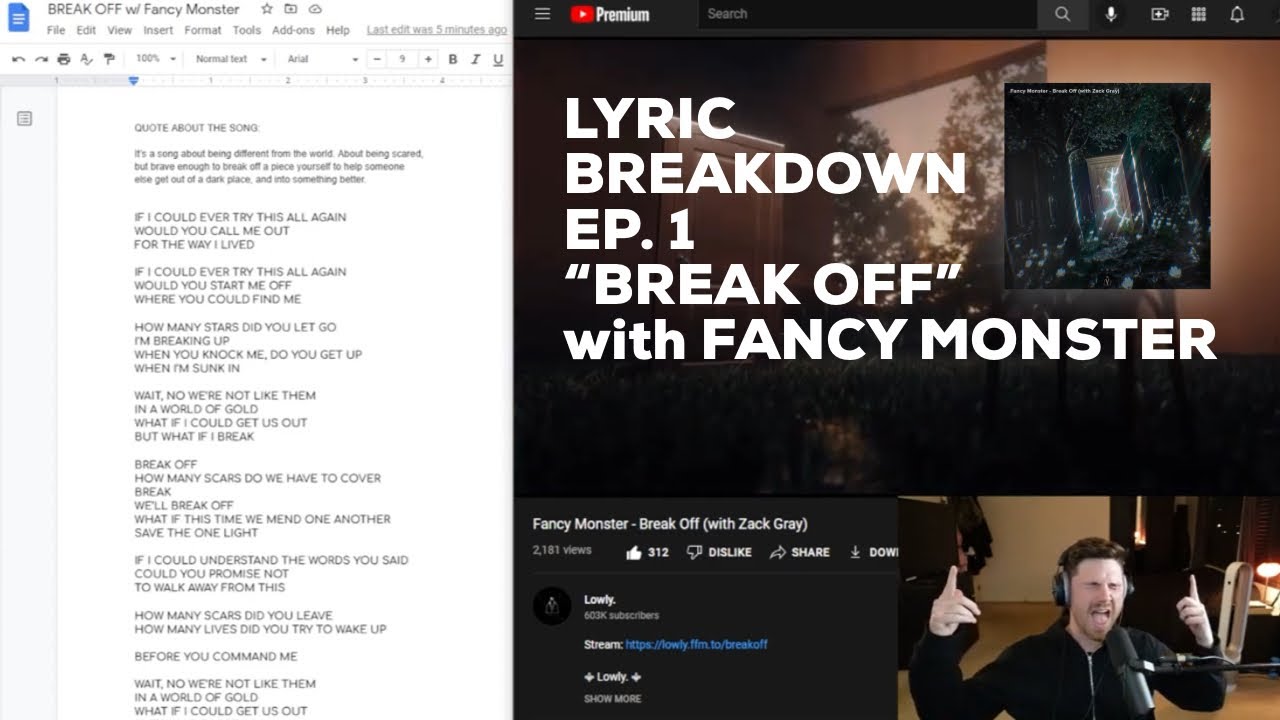Expand description with SHOW MORE
The width and height of the screenshot is (1280, 720).
point(613,699)
